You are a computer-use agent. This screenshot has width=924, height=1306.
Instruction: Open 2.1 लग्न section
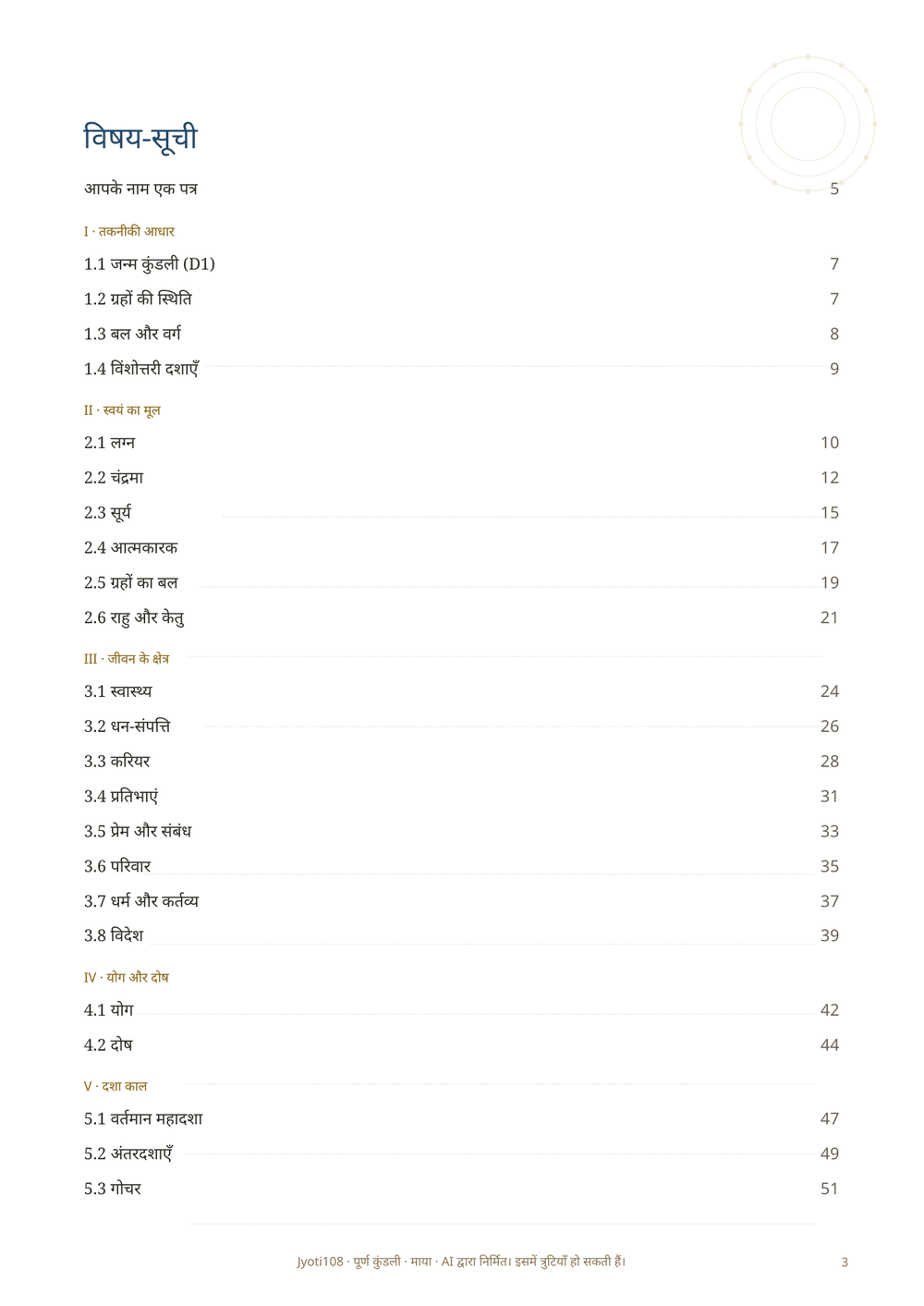pyautogui.click(x=461, y=443)
